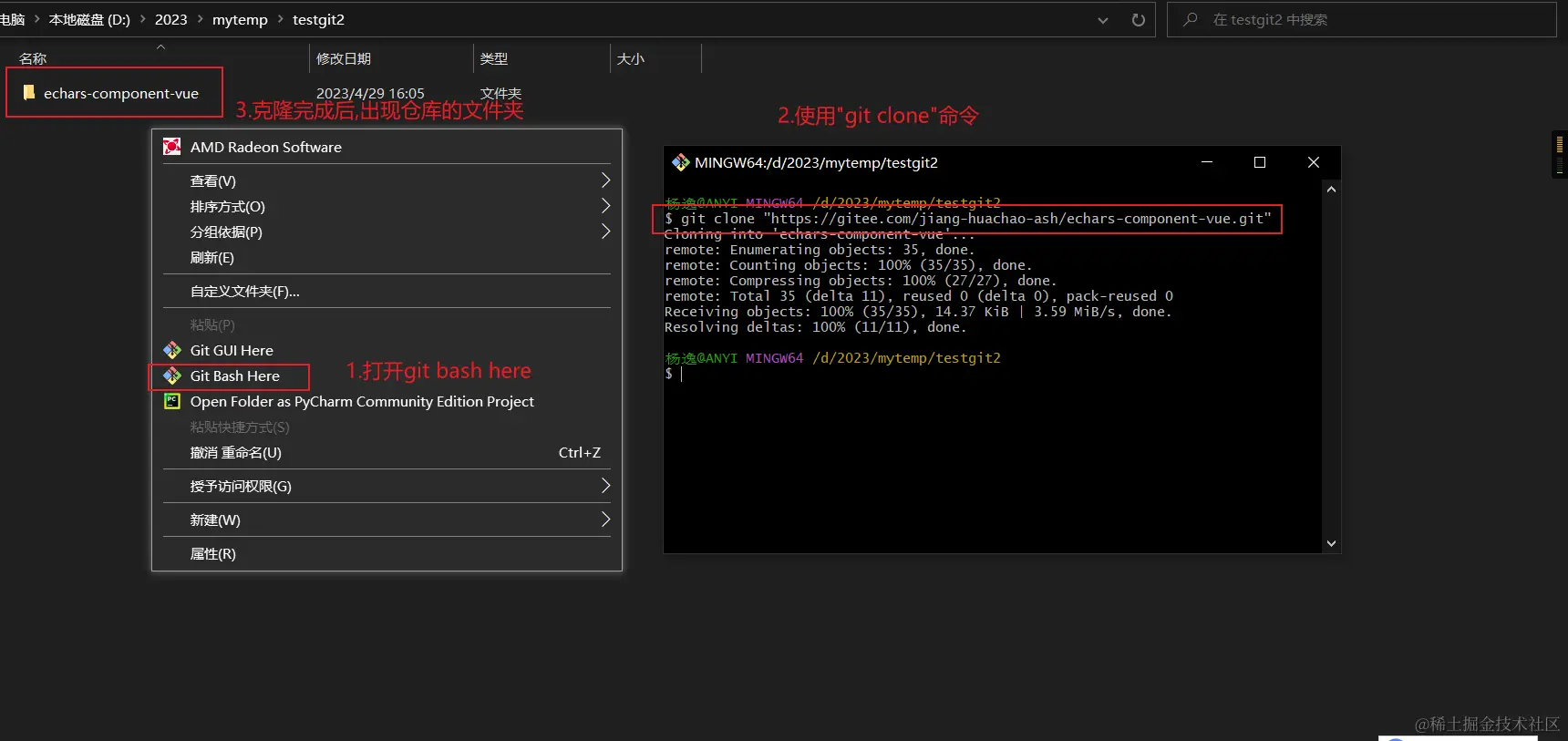Click the AMD Radeon Software icon
This screenshot has height=741, width=1568.
[x=171, y=147]
